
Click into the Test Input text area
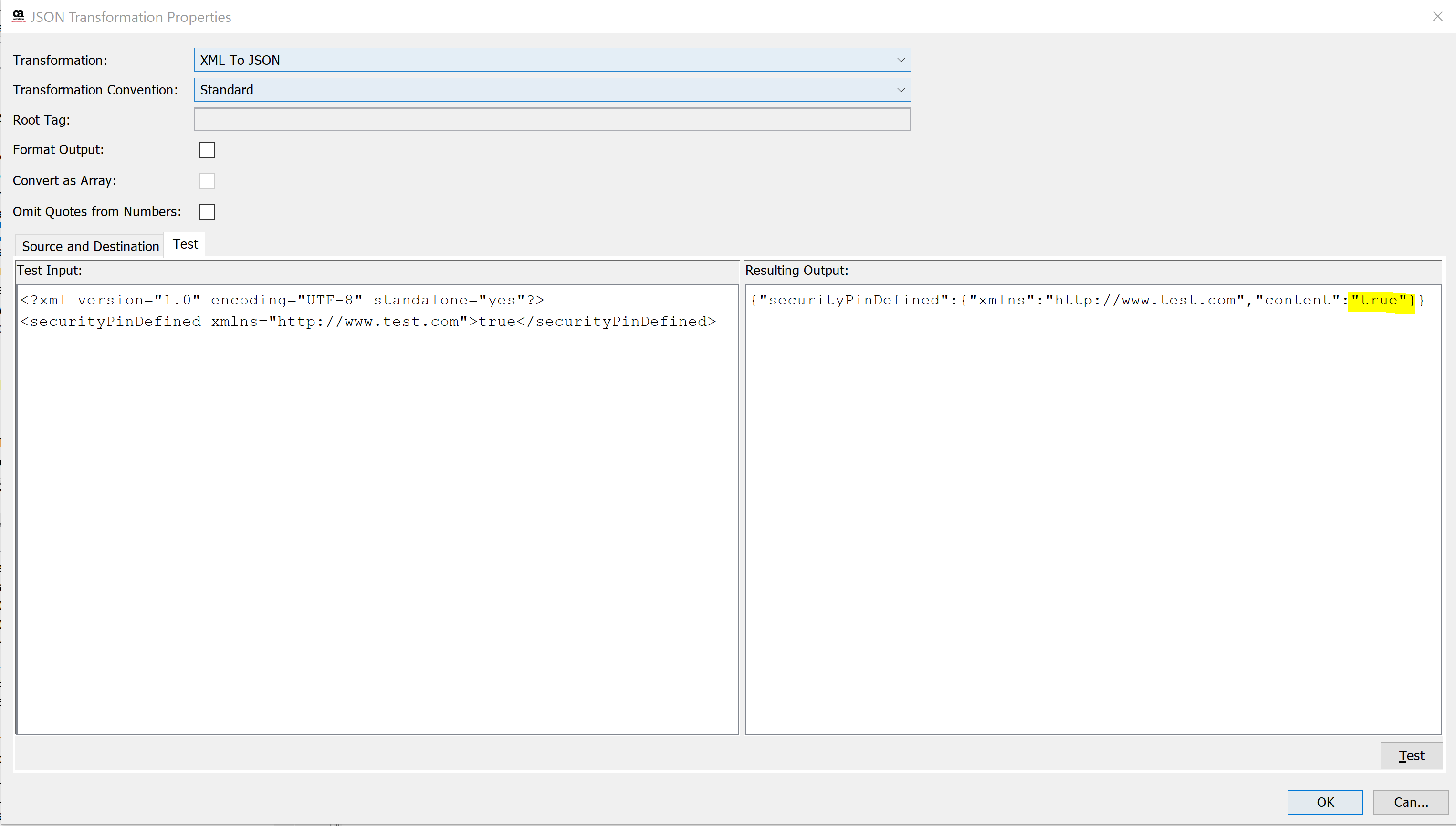click(x=377, y=511)
